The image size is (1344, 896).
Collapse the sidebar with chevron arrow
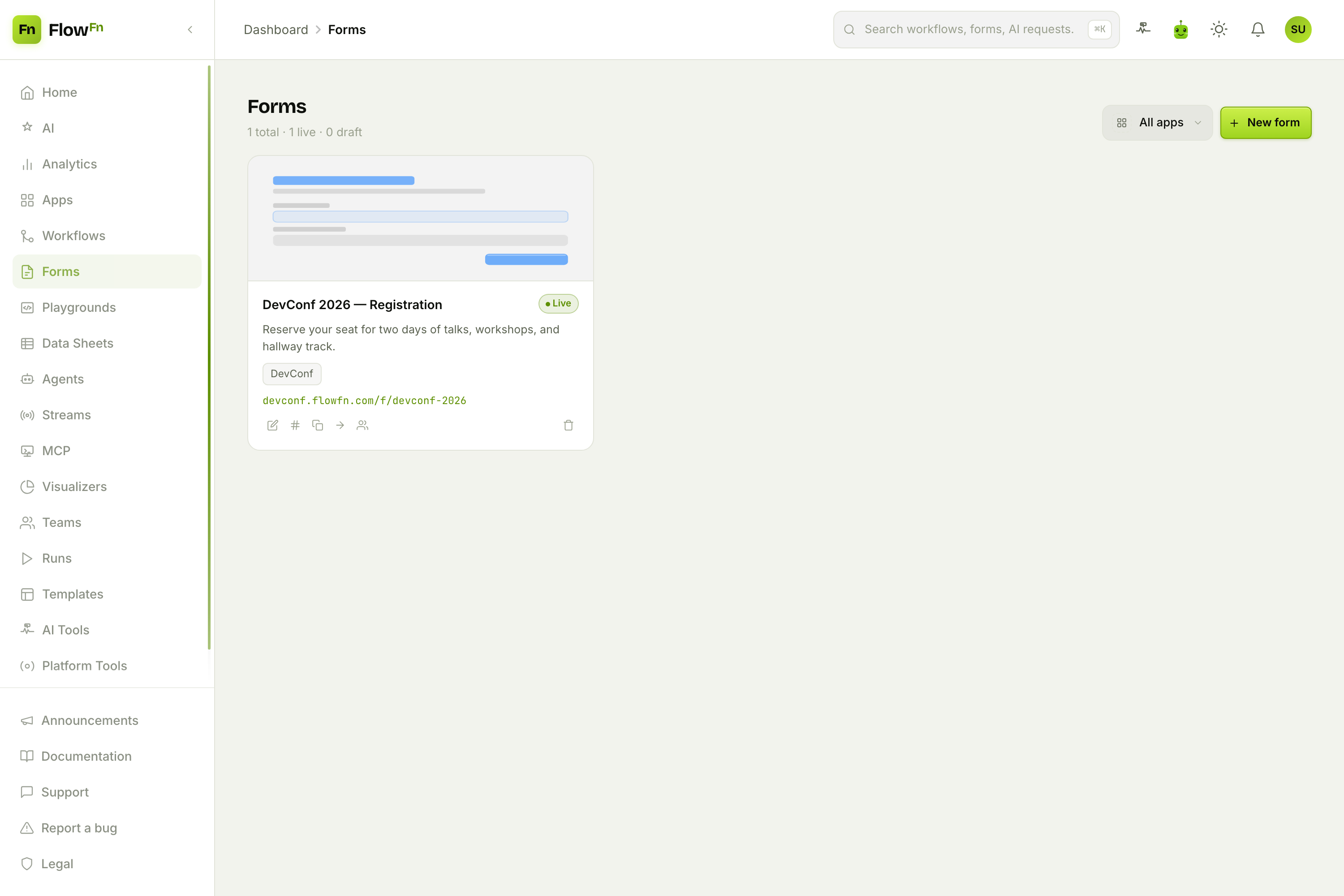[x=190, y=29]
